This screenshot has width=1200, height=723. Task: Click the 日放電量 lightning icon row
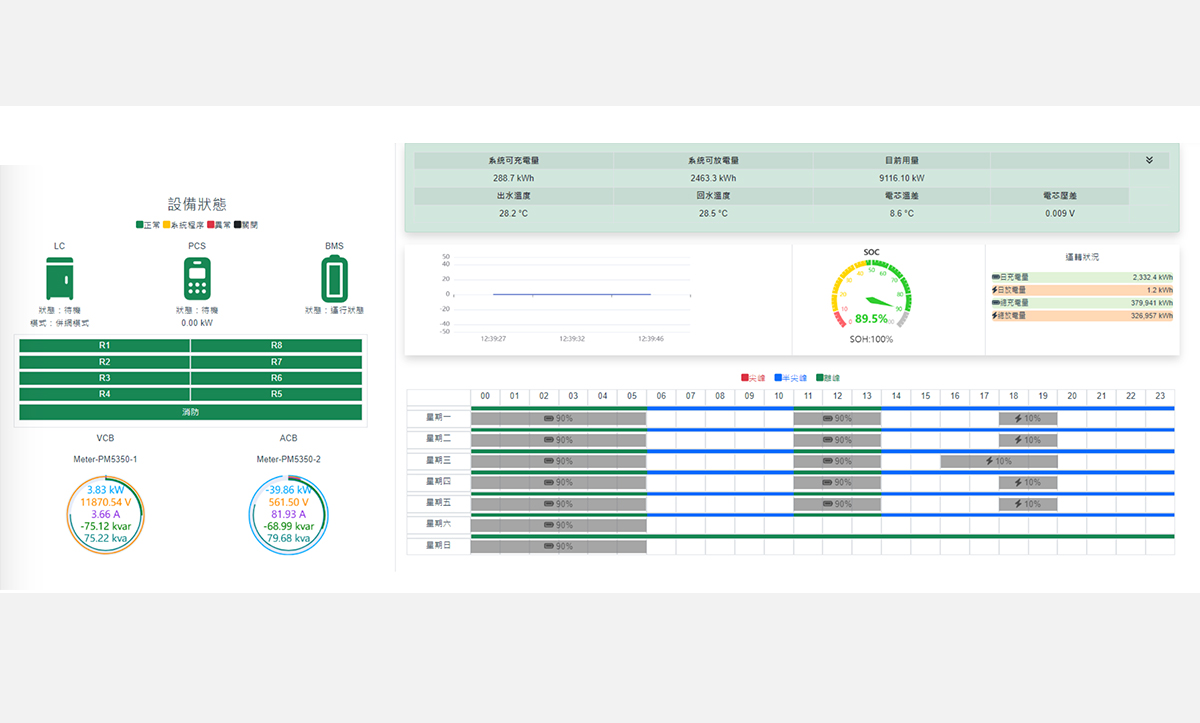pyautogui.click(x=1082, y=290)
